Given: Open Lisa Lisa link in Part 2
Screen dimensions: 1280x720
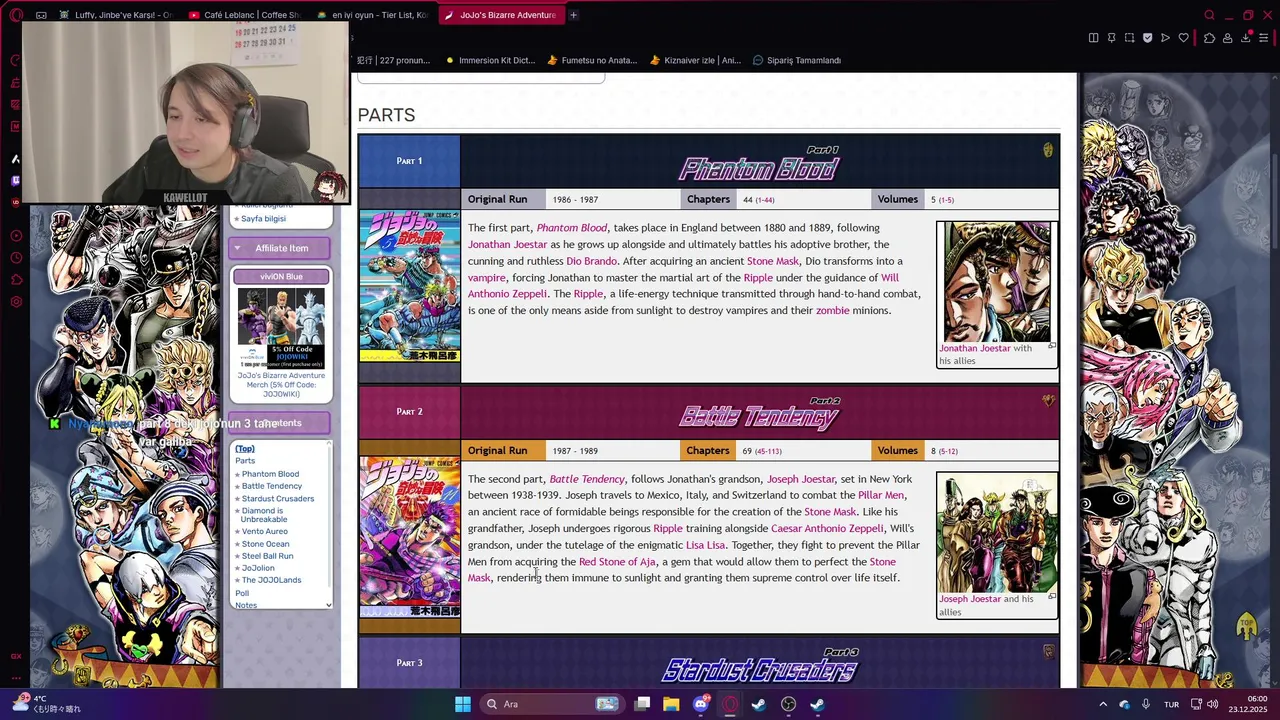Looking at the screenshot, I should pyautogui.click(x=706, y=545).
